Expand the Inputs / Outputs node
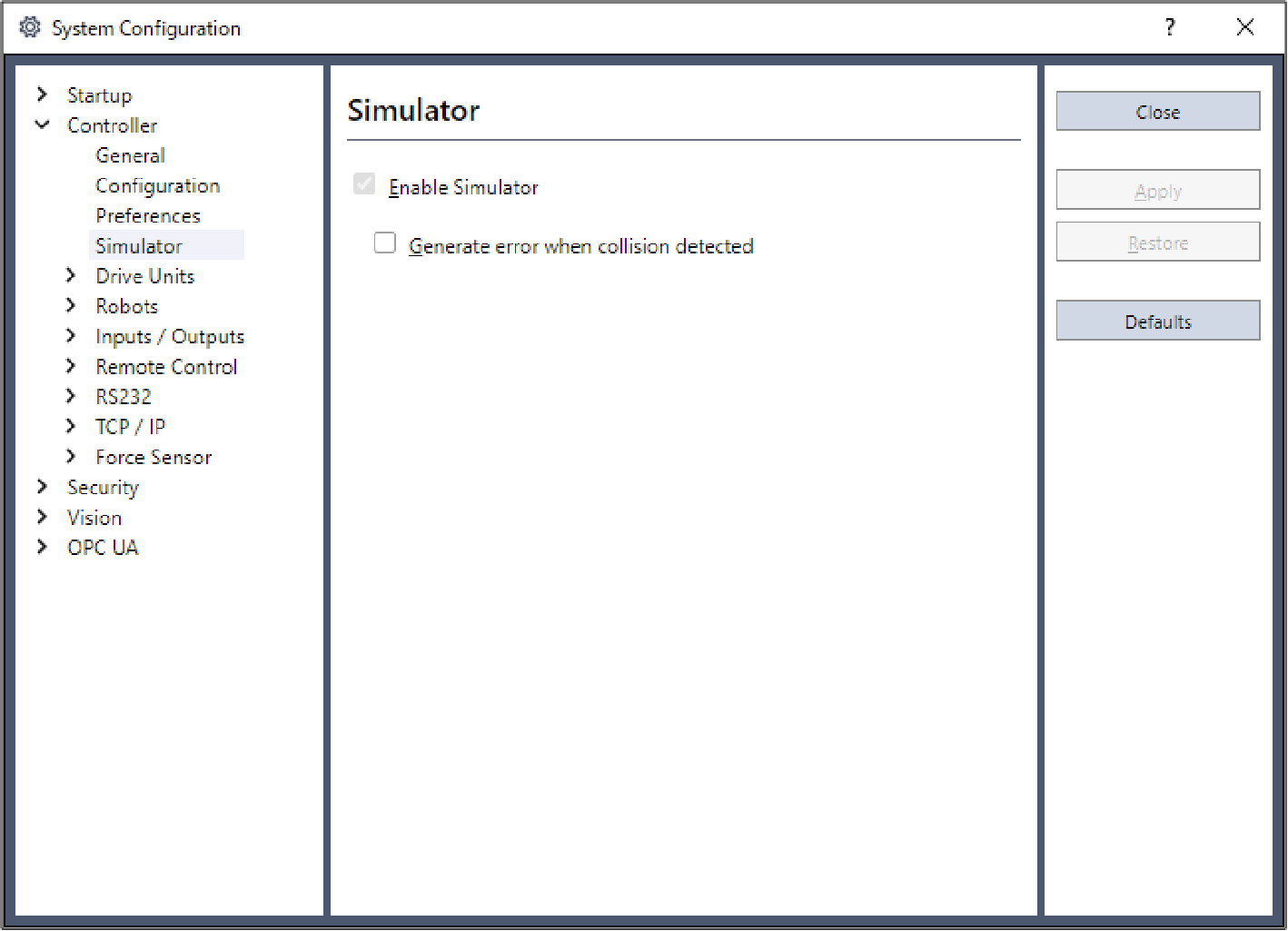Screen dimensions: 1288x931 71,336
